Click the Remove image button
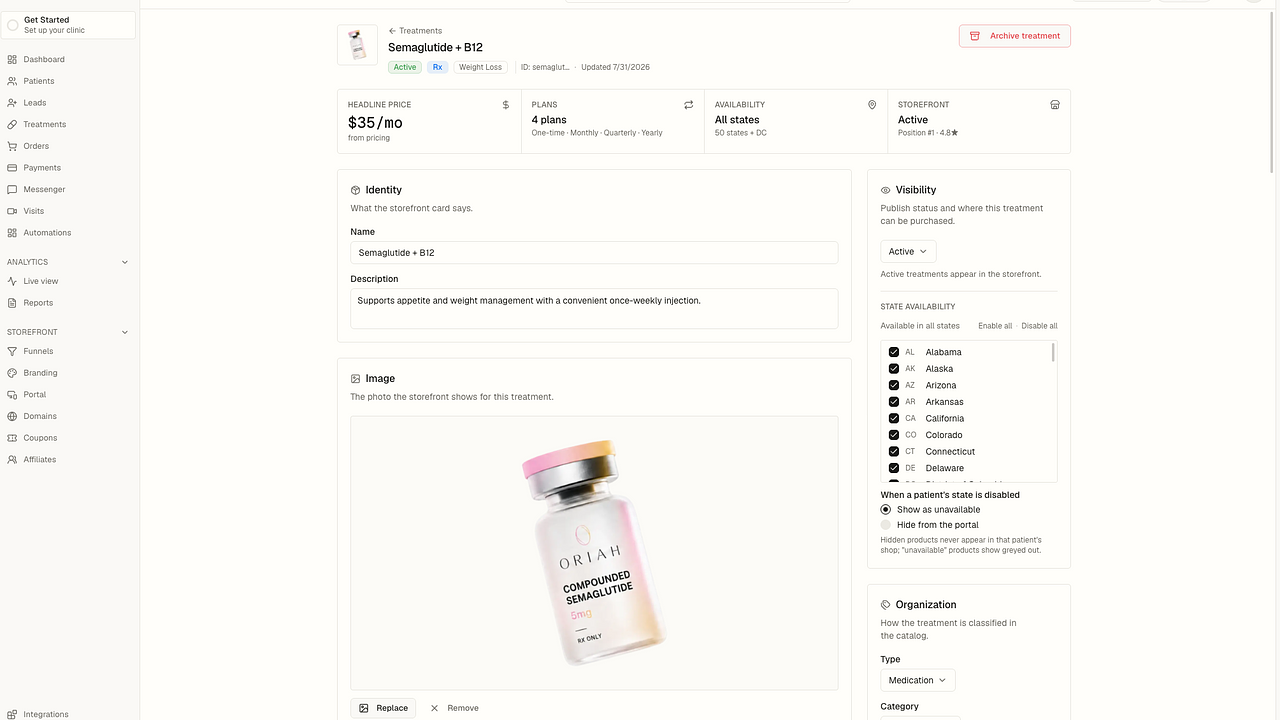This screenshot has width=1280, height=720. (454, 708)
